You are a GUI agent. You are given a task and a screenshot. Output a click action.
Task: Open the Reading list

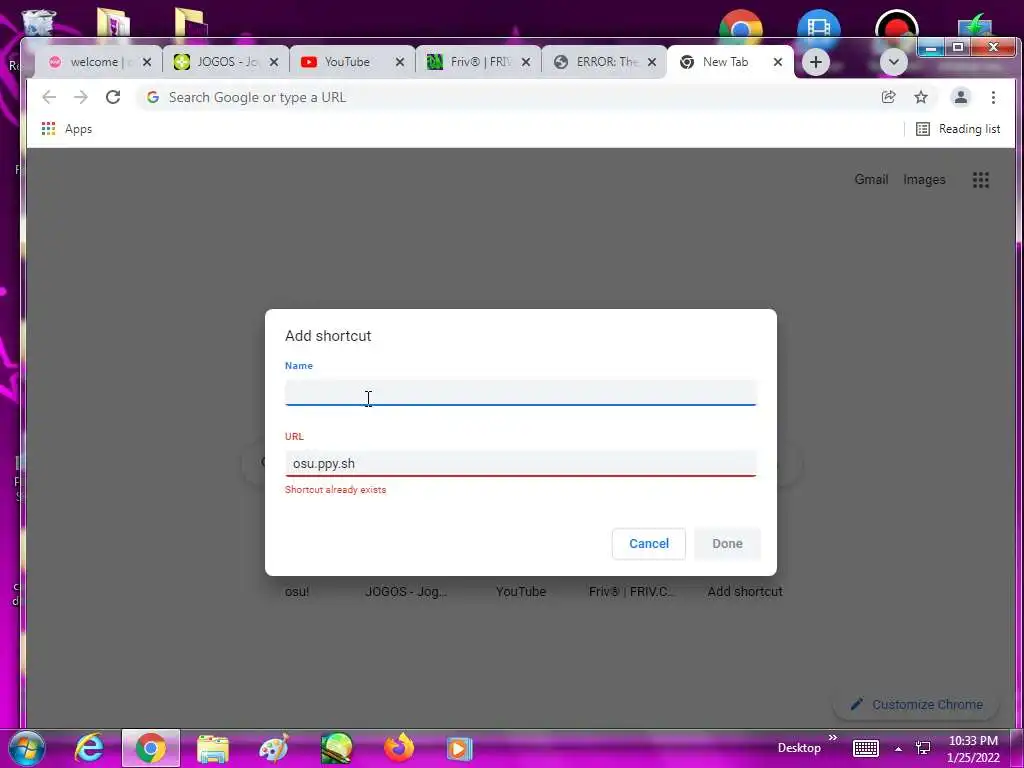point(958,129)
